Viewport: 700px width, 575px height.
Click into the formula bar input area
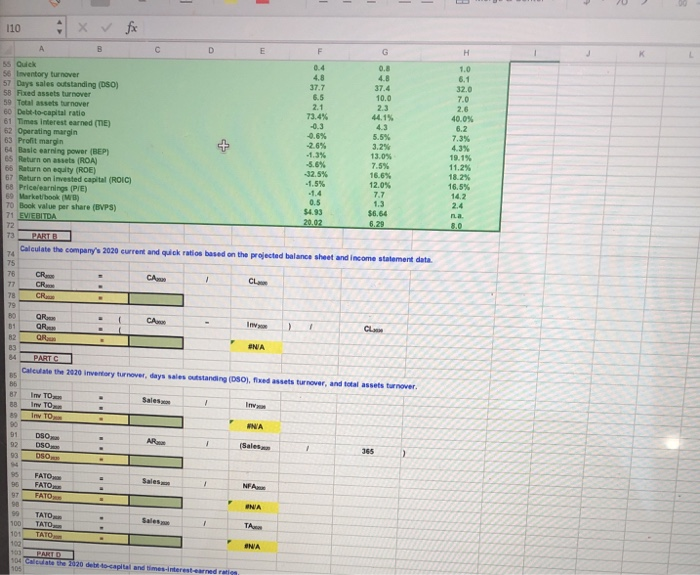(x=420, y=28)
